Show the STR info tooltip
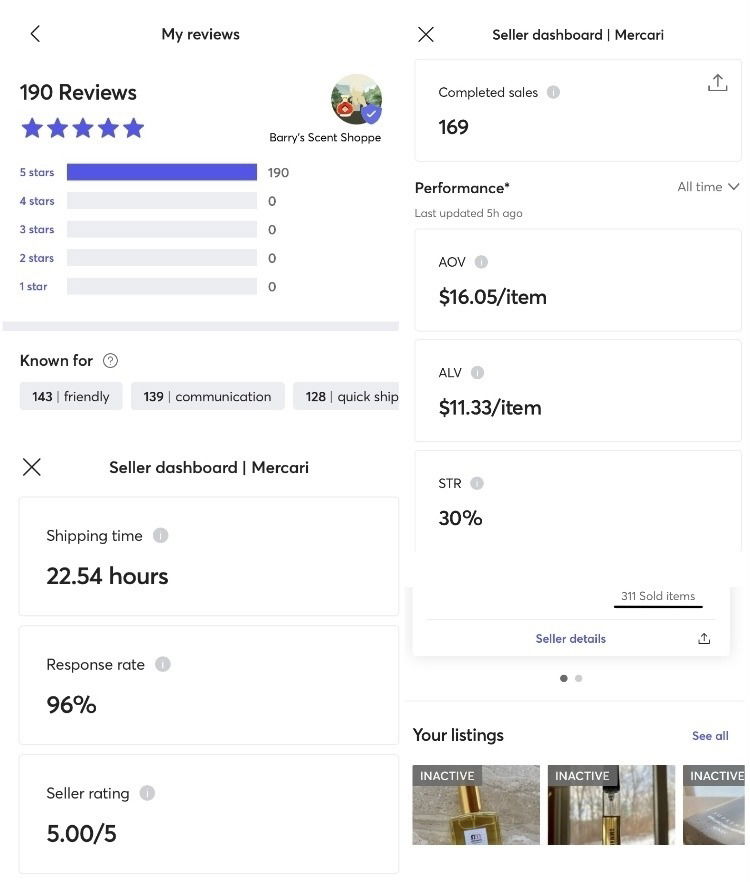 tap(477, 483)
